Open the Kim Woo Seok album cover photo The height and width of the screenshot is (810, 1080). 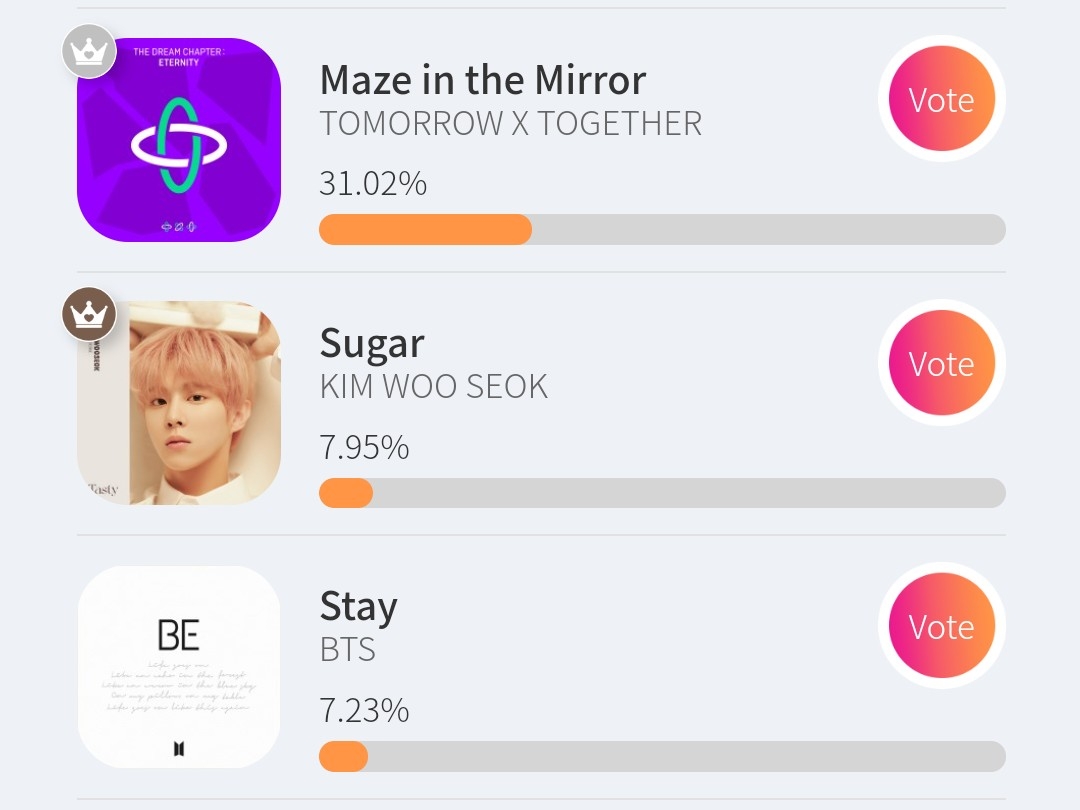(x=180, y=403)
